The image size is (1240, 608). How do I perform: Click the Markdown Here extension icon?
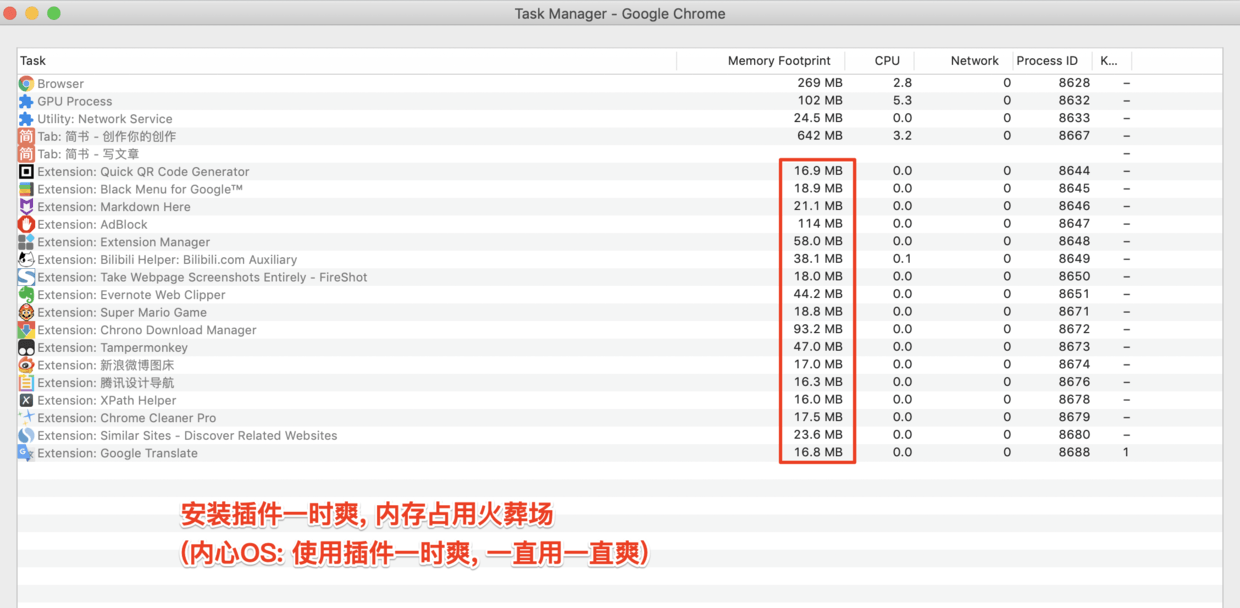(26, 207)
